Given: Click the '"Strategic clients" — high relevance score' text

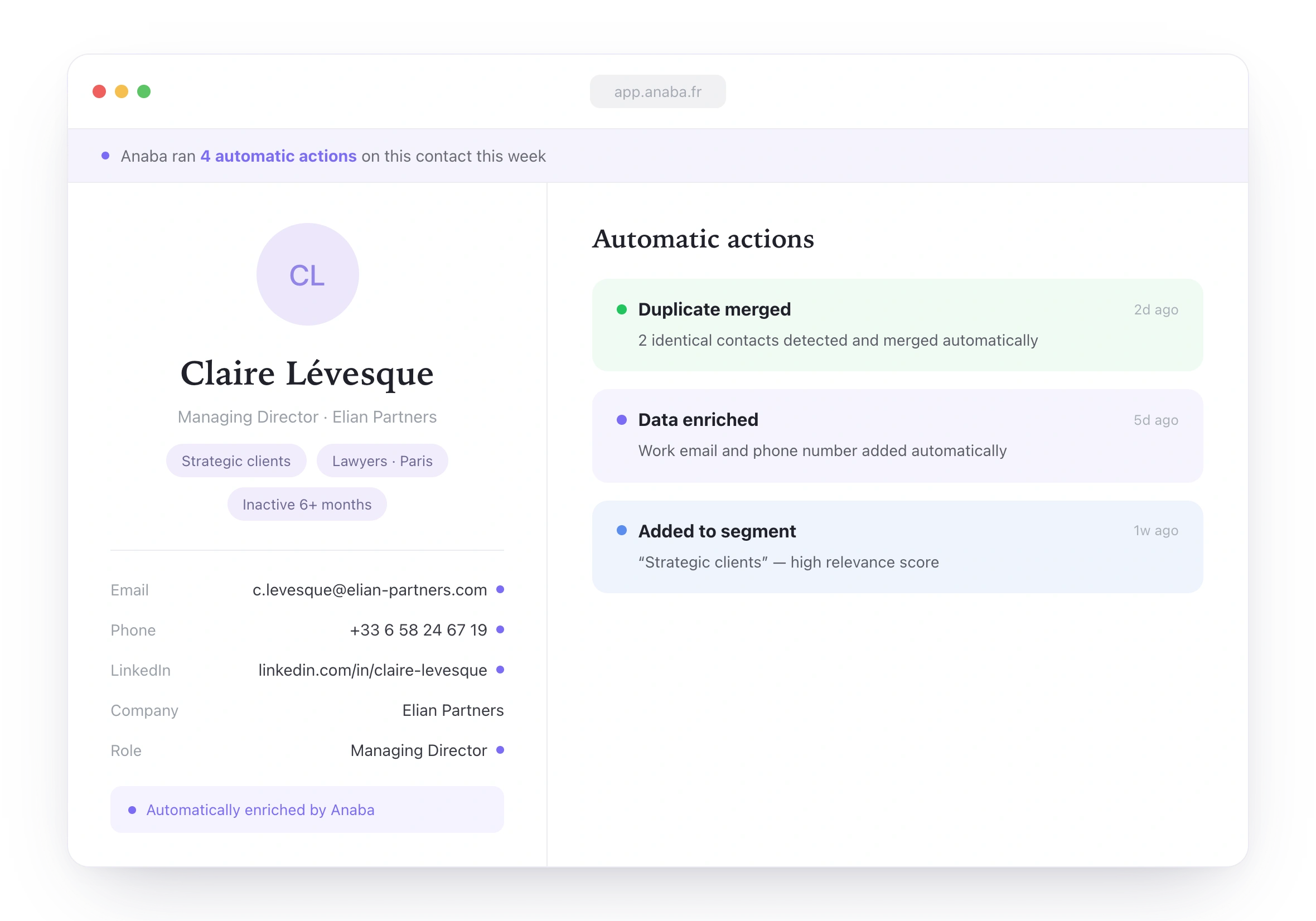Looking at the screenshot, I should point(788,562).
